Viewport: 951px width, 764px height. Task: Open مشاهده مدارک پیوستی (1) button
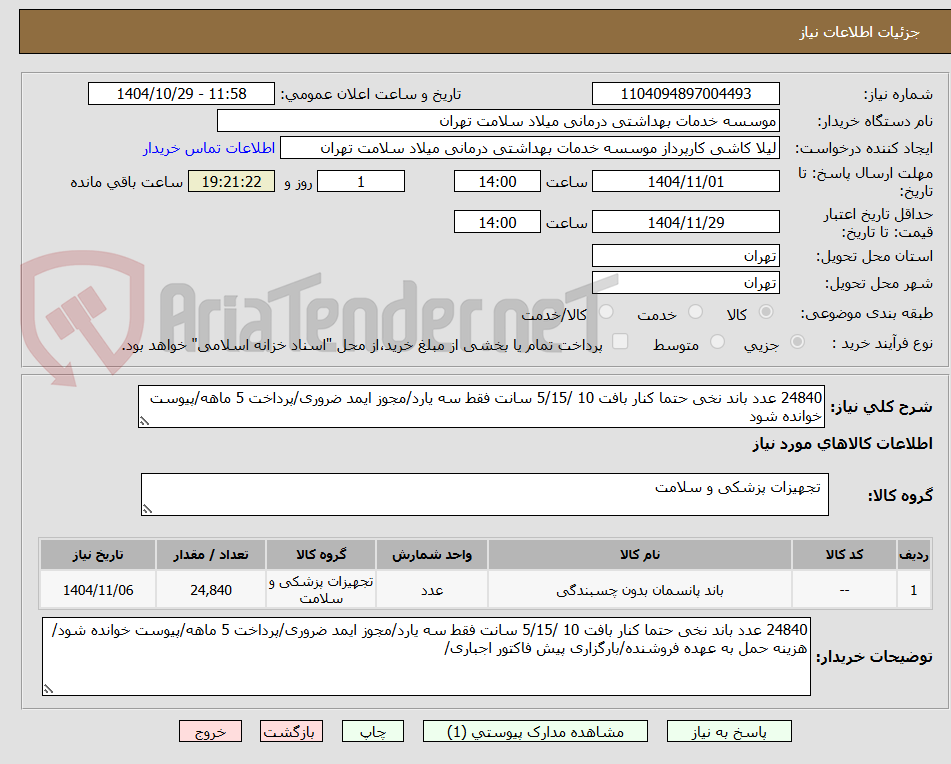pos(536,731)
